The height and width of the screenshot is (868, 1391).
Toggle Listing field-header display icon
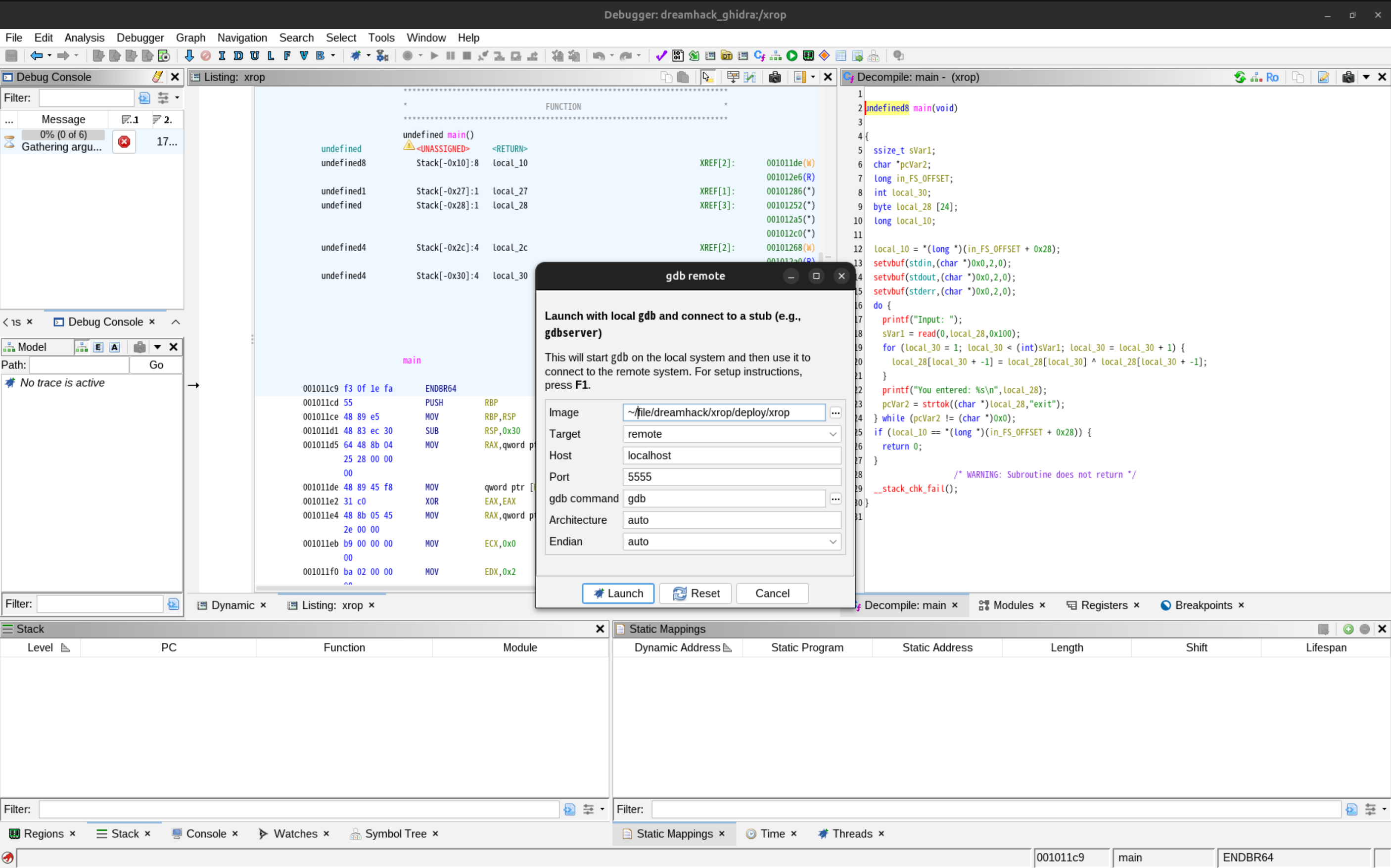click(733, 77)
